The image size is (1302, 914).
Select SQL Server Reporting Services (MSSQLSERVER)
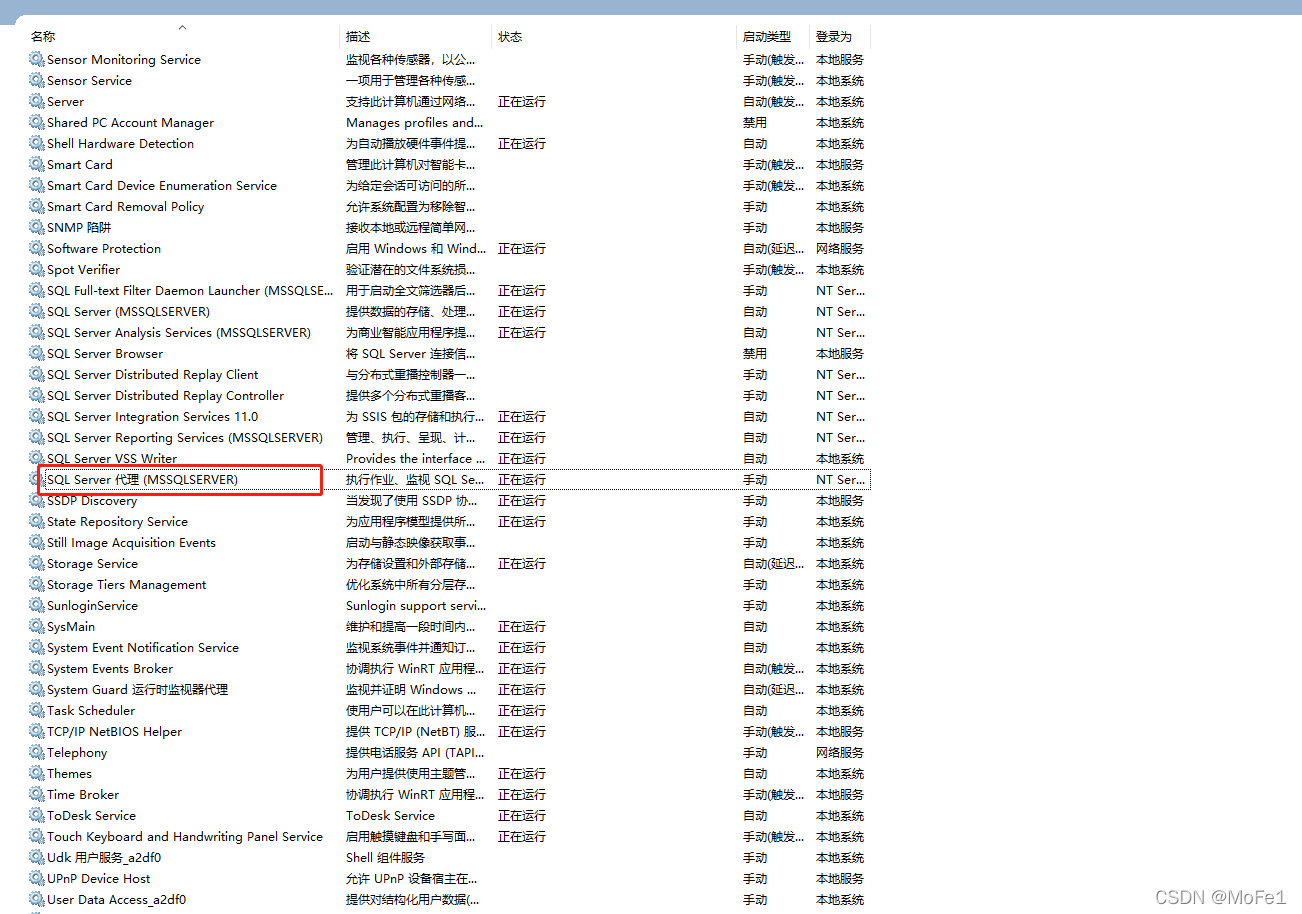185,437
